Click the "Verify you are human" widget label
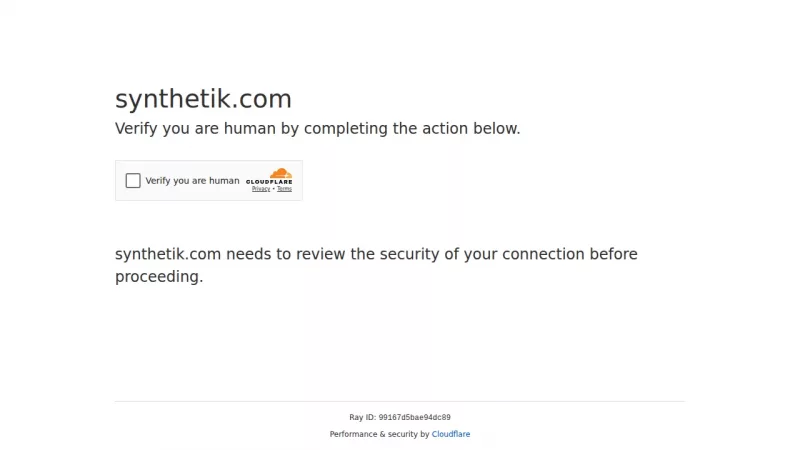 192,181
